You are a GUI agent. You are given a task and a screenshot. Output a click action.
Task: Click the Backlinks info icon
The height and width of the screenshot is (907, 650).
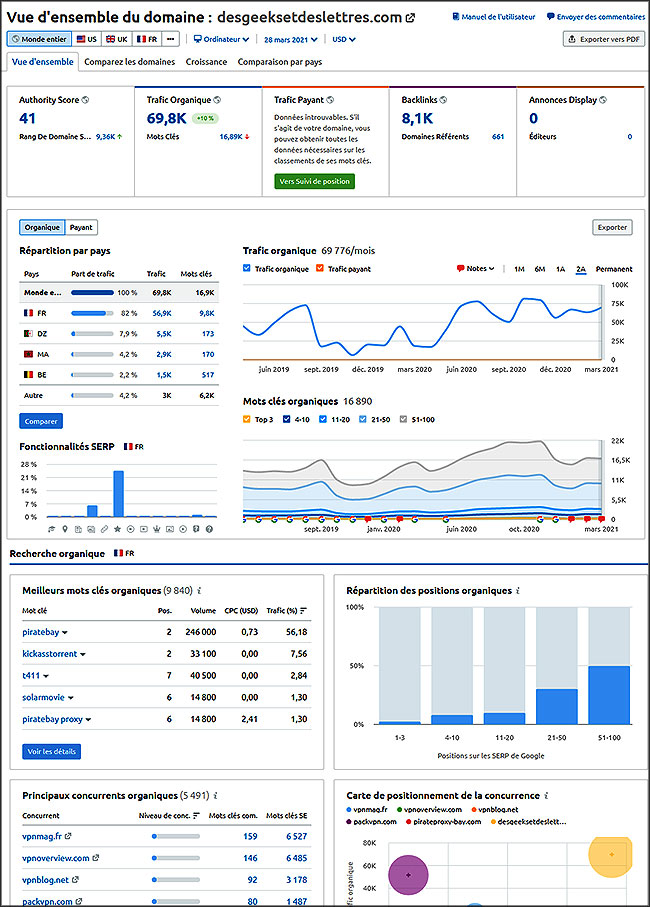[444, 100]
